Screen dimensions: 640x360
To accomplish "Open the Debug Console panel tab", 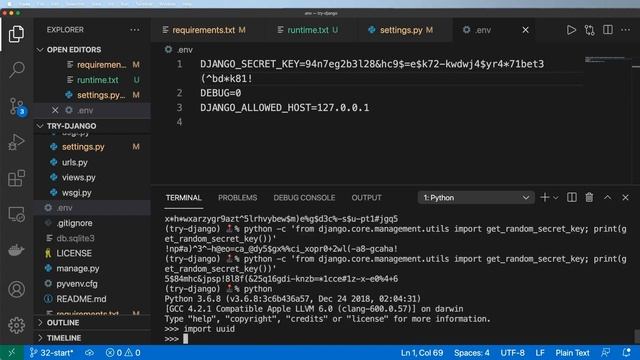I will click(304, 198).
